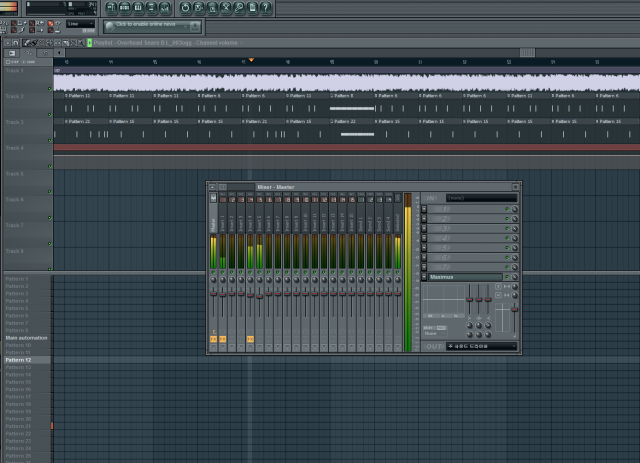The image size is (640, 463).
Task: Select the playlist pencil draw tool
Action: pos(27,43)
